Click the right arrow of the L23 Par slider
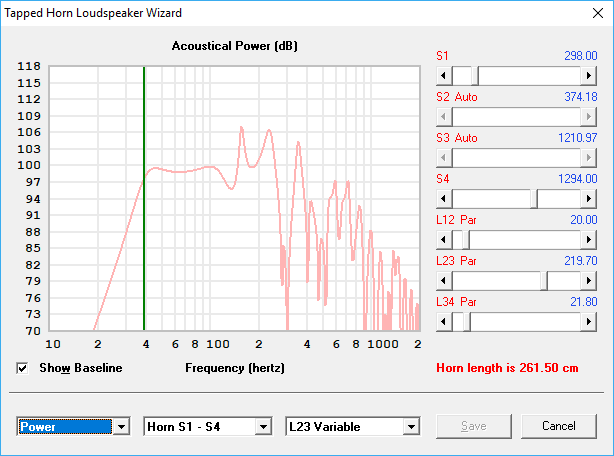This screenshot has width=614, height=456. [589, 281]
